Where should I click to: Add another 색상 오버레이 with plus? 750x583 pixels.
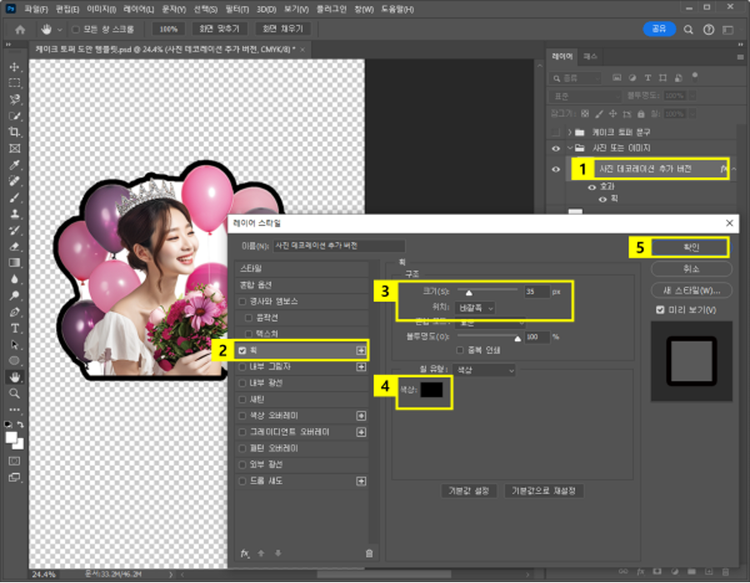coord(361,416)
